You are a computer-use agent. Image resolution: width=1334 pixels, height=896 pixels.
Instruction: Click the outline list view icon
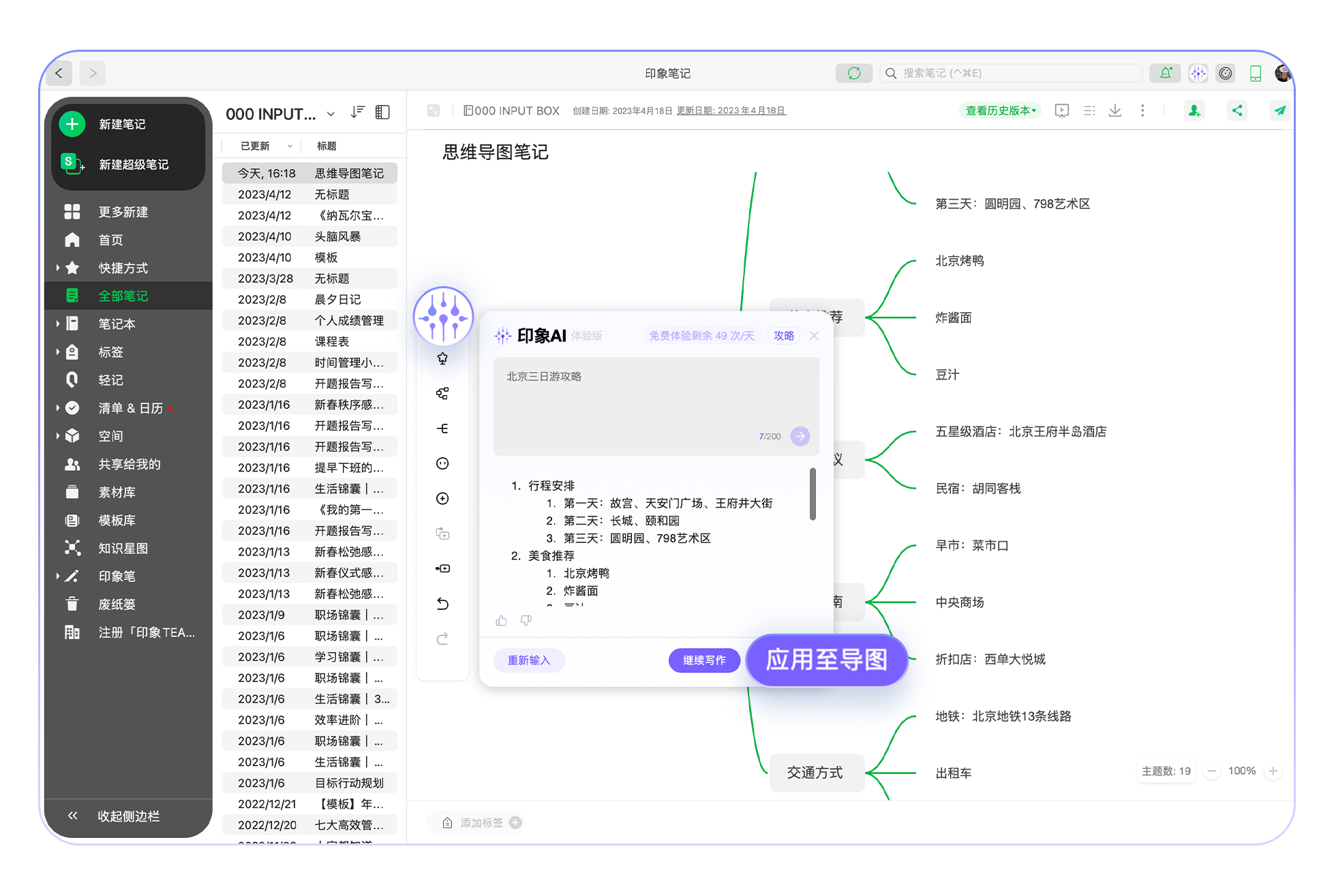coord(1089,110)
